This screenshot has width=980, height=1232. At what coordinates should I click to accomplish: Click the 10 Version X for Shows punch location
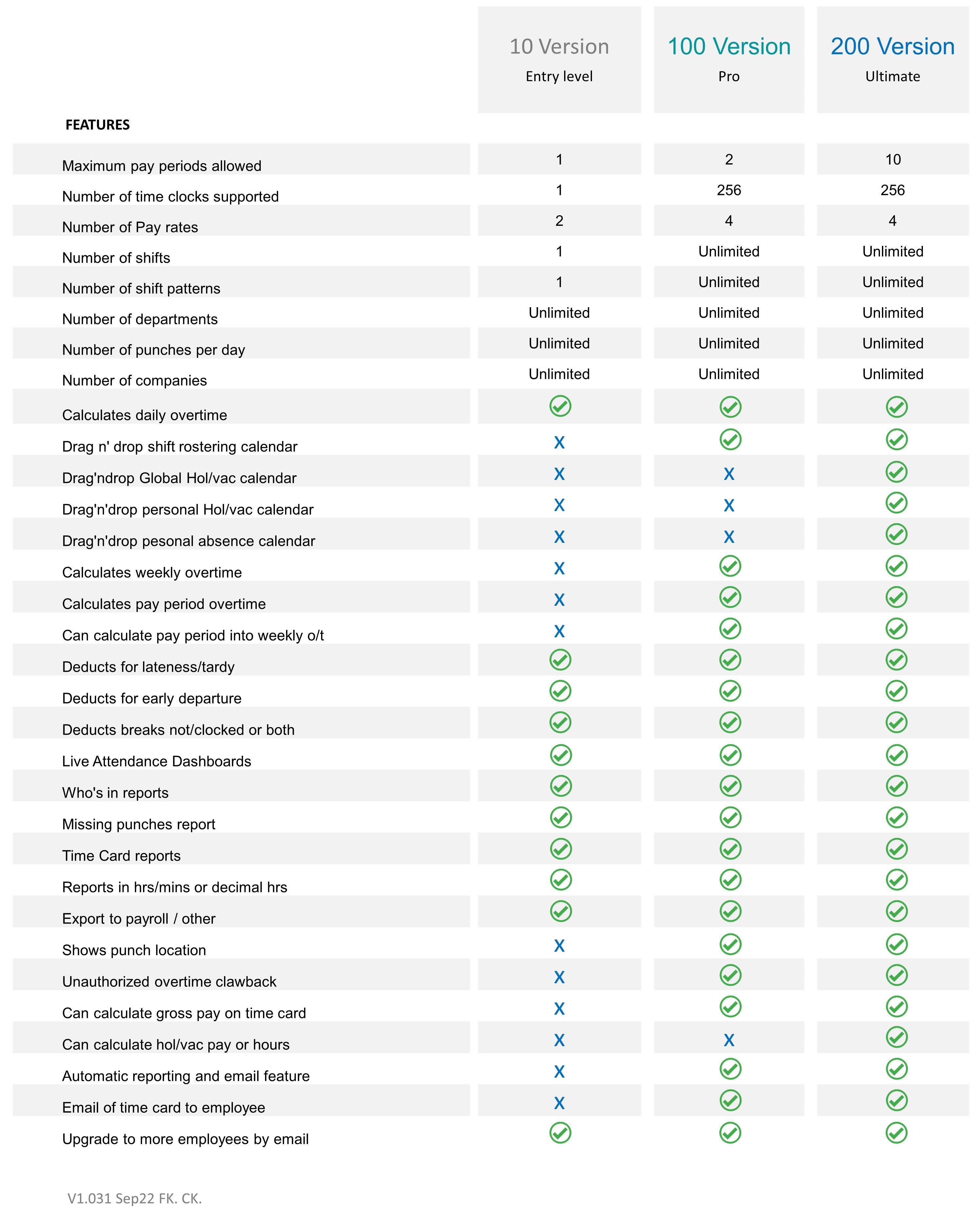pos(559,946)
